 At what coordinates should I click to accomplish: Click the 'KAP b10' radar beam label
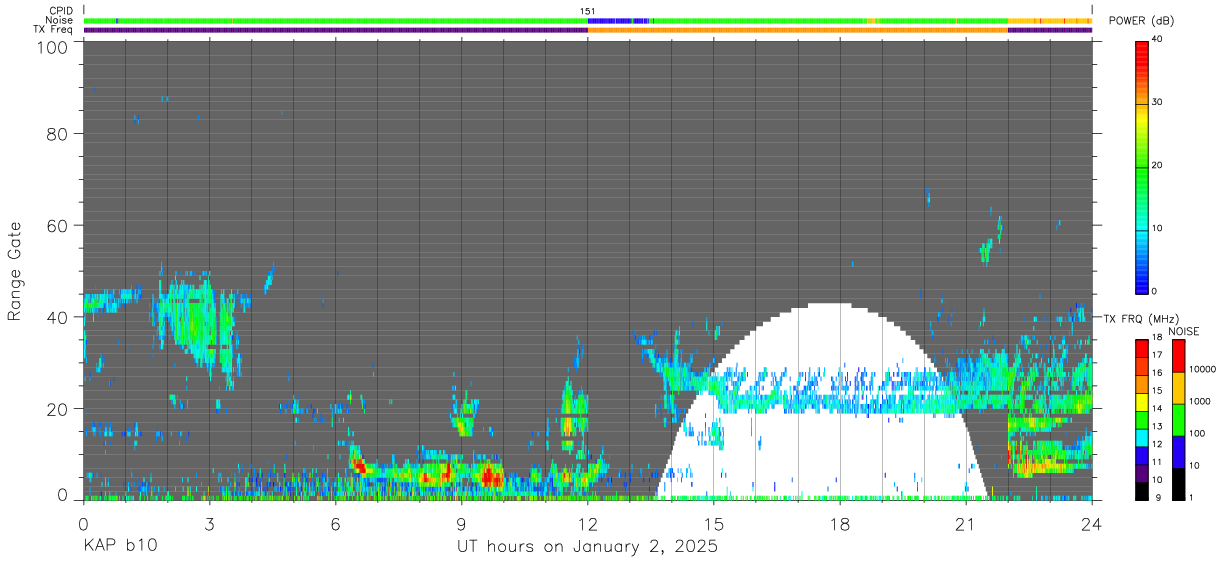(119, 547)
